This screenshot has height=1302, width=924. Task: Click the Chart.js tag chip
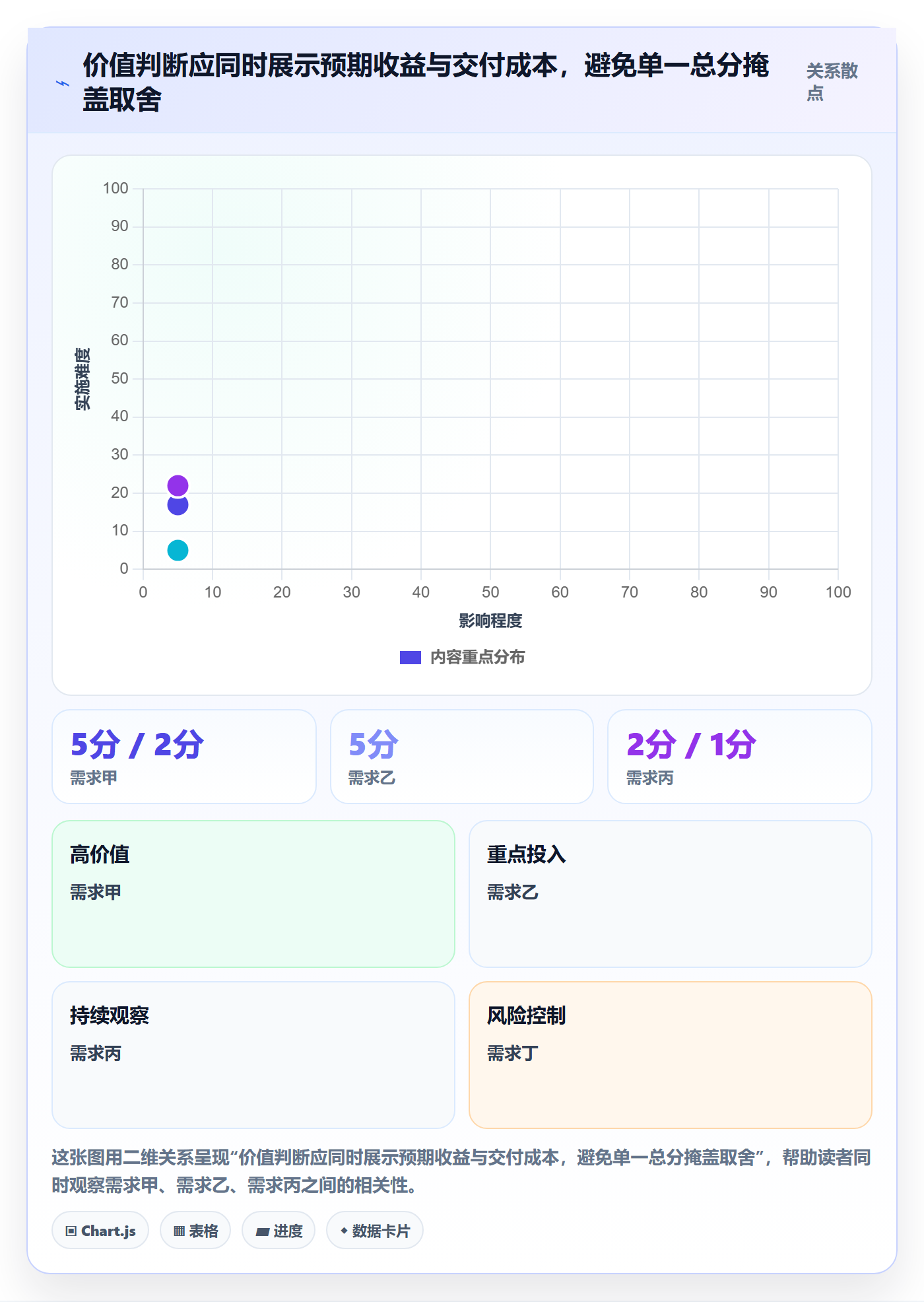coord(100,1231)
